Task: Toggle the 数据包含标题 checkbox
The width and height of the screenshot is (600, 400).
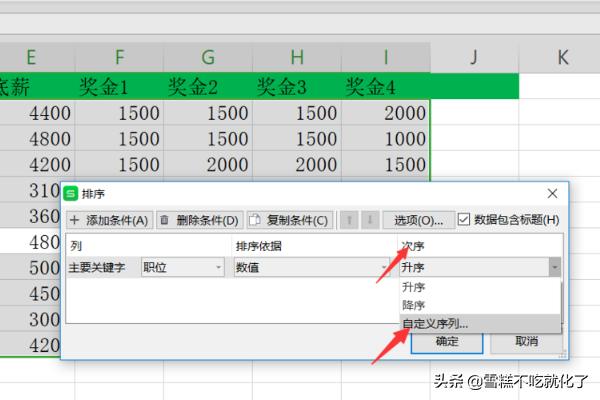Action: coord(464,219)
